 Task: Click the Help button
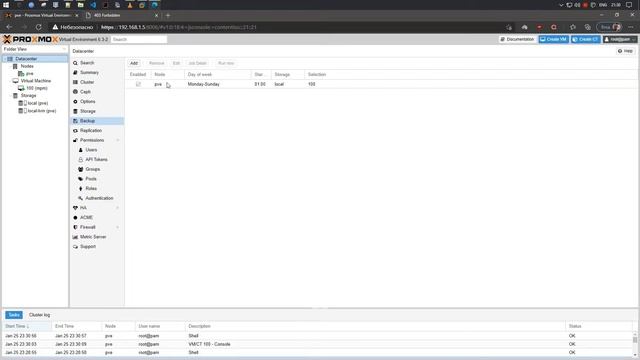(x=625, y=51)
